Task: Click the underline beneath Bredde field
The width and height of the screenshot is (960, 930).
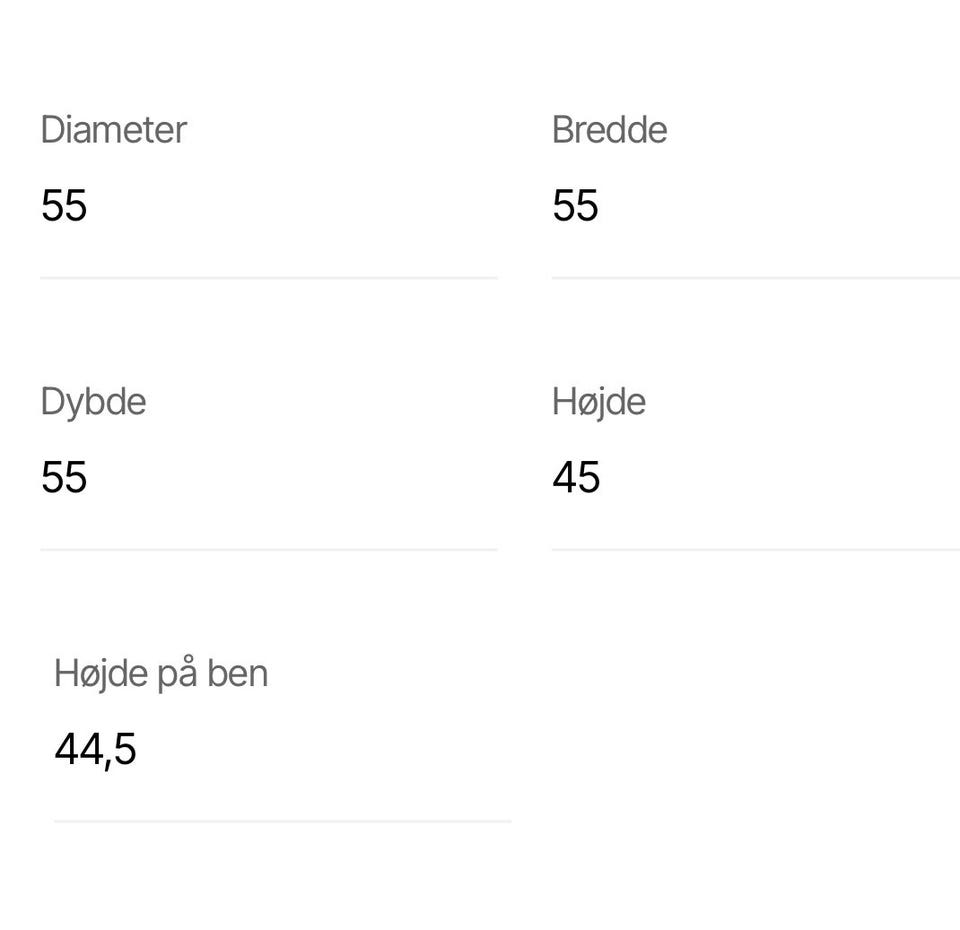Action: [755, 278]
